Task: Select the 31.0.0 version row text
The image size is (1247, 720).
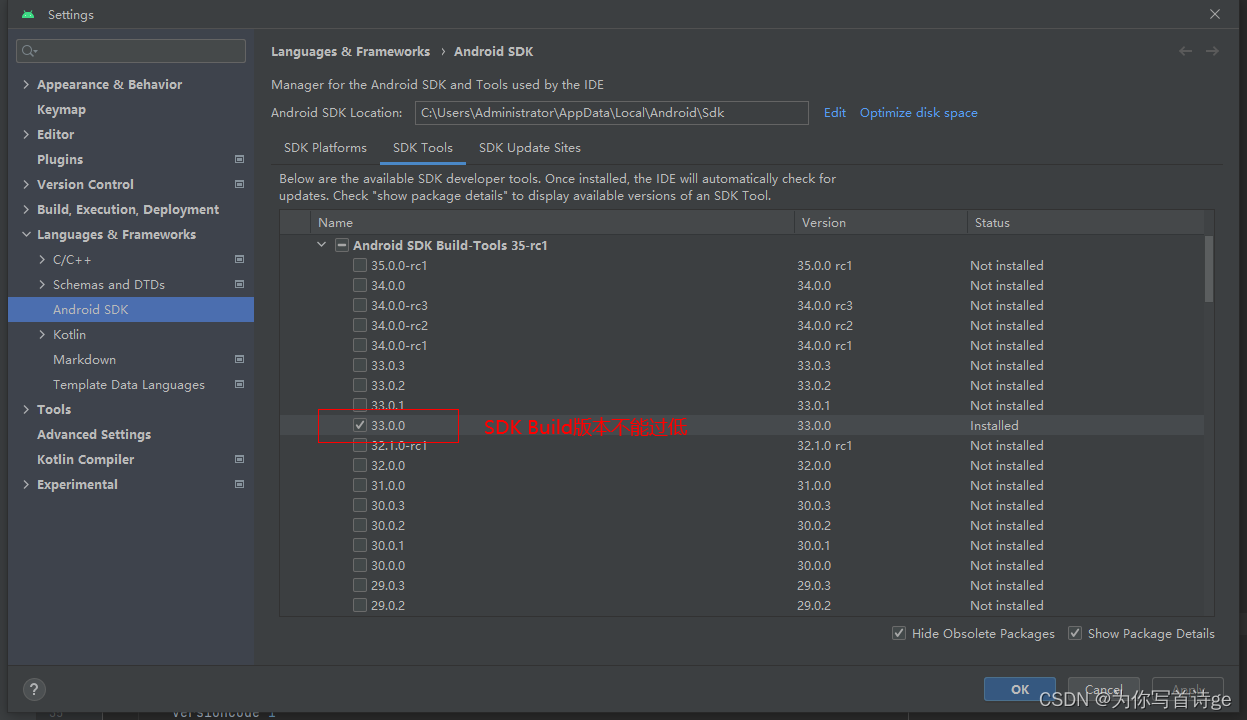Action: (388, 485)
